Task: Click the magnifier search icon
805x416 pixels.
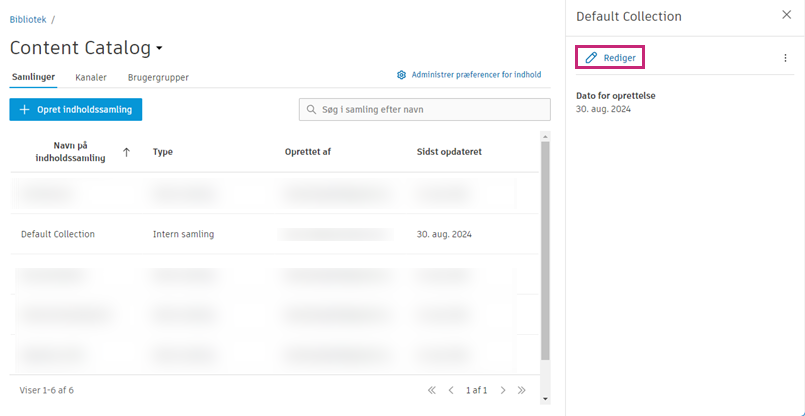Action: [x=312, y=109]
